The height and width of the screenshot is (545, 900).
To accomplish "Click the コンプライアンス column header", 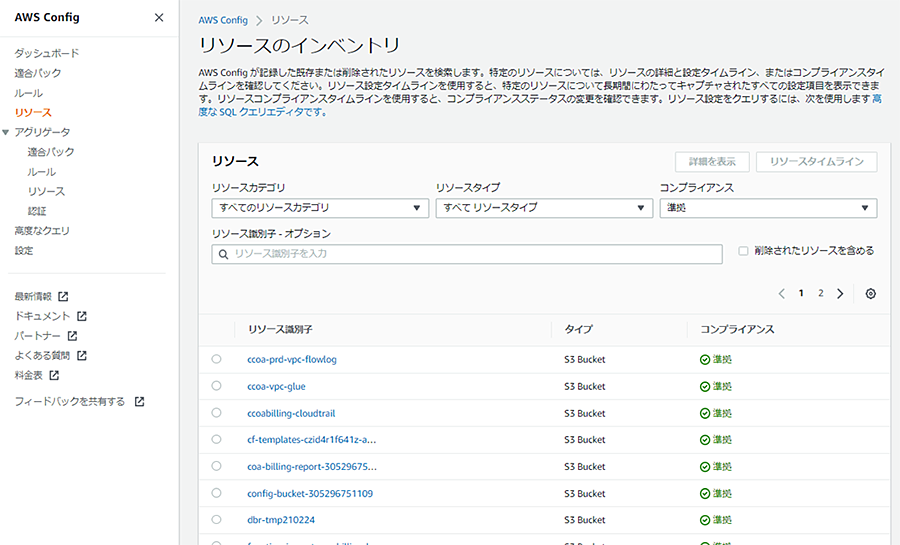I will coord(738,329).
